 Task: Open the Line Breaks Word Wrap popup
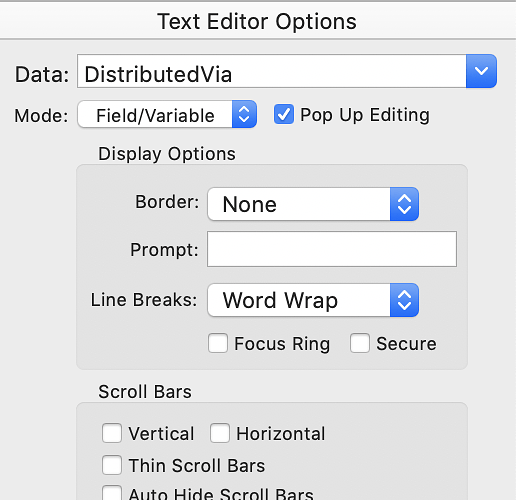[313, 300]
